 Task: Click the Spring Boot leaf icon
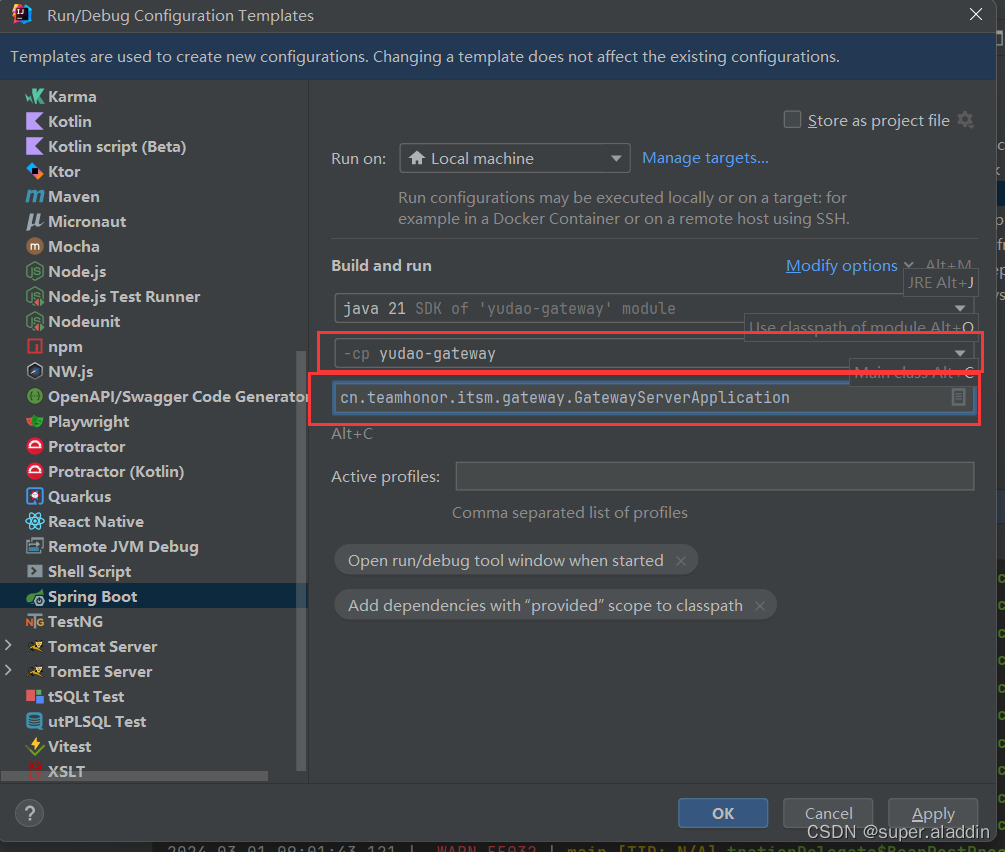(x=35, y=597)
